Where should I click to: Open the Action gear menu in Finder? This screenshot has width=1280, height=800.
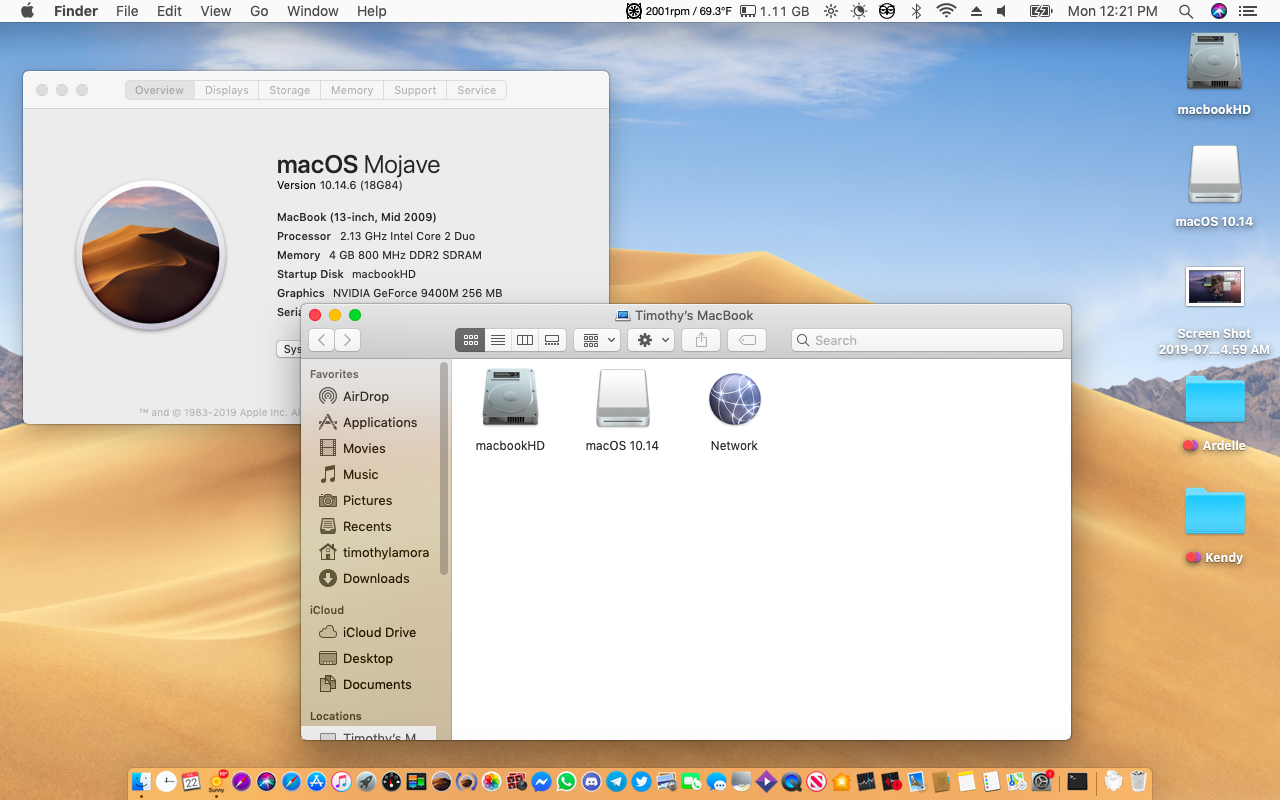coord(651,340)
